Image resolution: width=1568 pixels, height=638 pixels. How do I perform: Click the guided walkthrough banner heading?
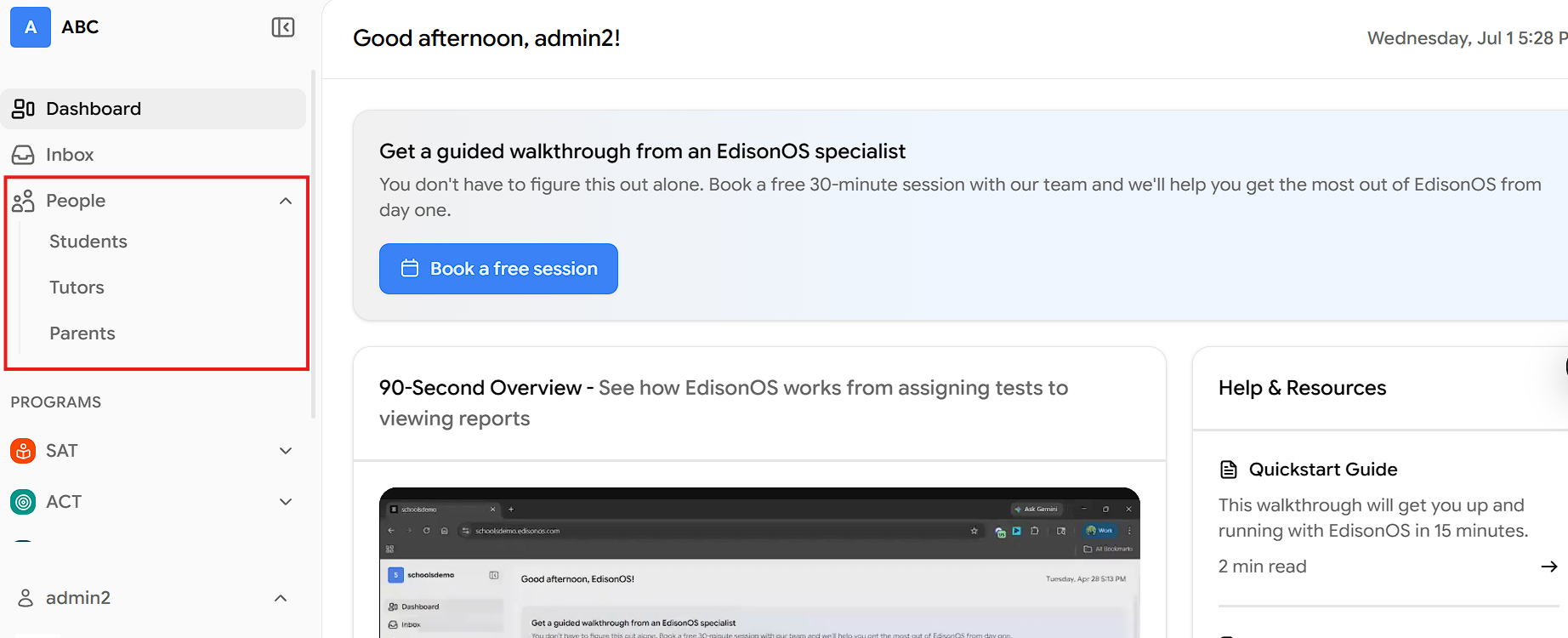pyautogui.click(x=642, y=151)
